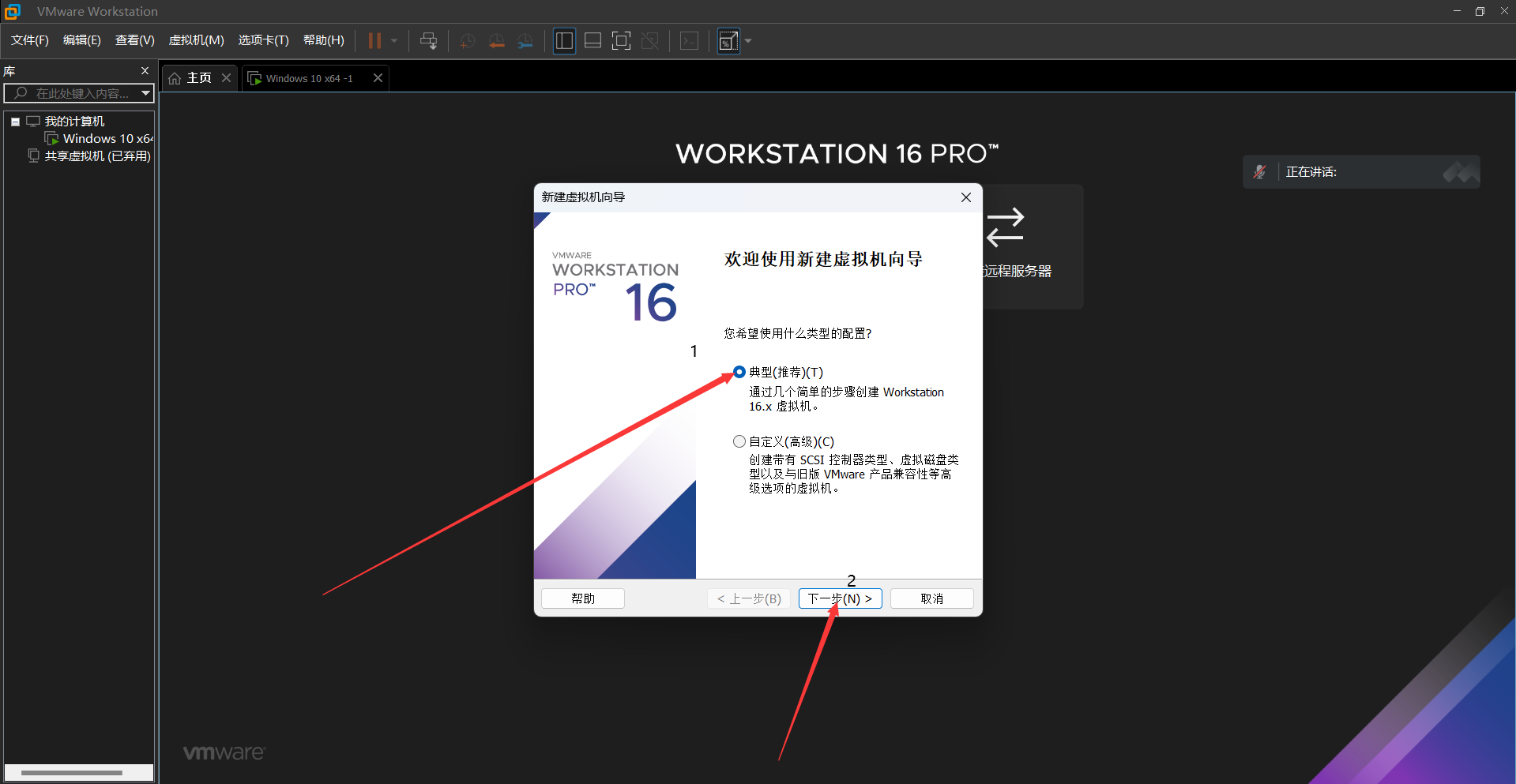Click the 正在讲话 speaking label
This screenshot has width=1516, height=784.
pos(1311,171)
